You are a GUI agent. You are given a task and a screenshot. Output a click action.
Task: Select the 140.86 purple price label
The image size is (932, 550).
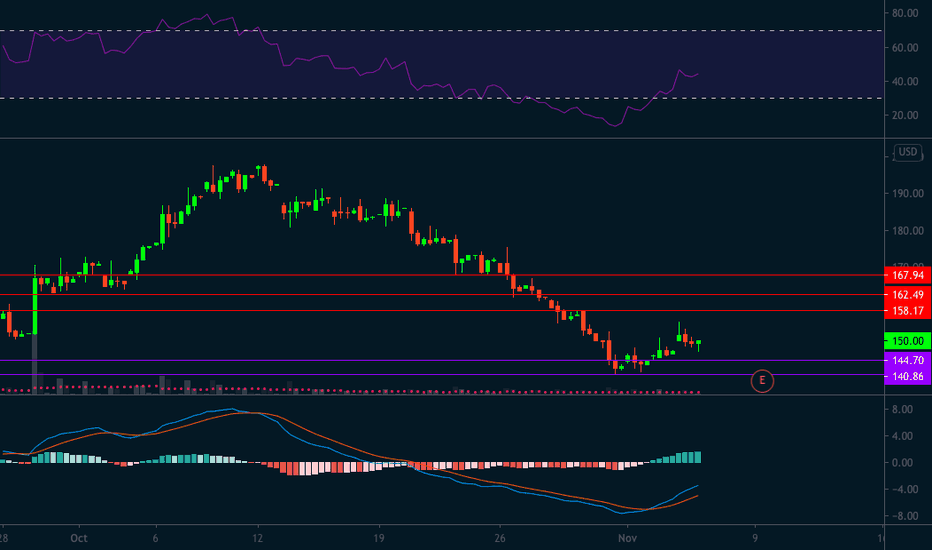(x=908, y=376)
